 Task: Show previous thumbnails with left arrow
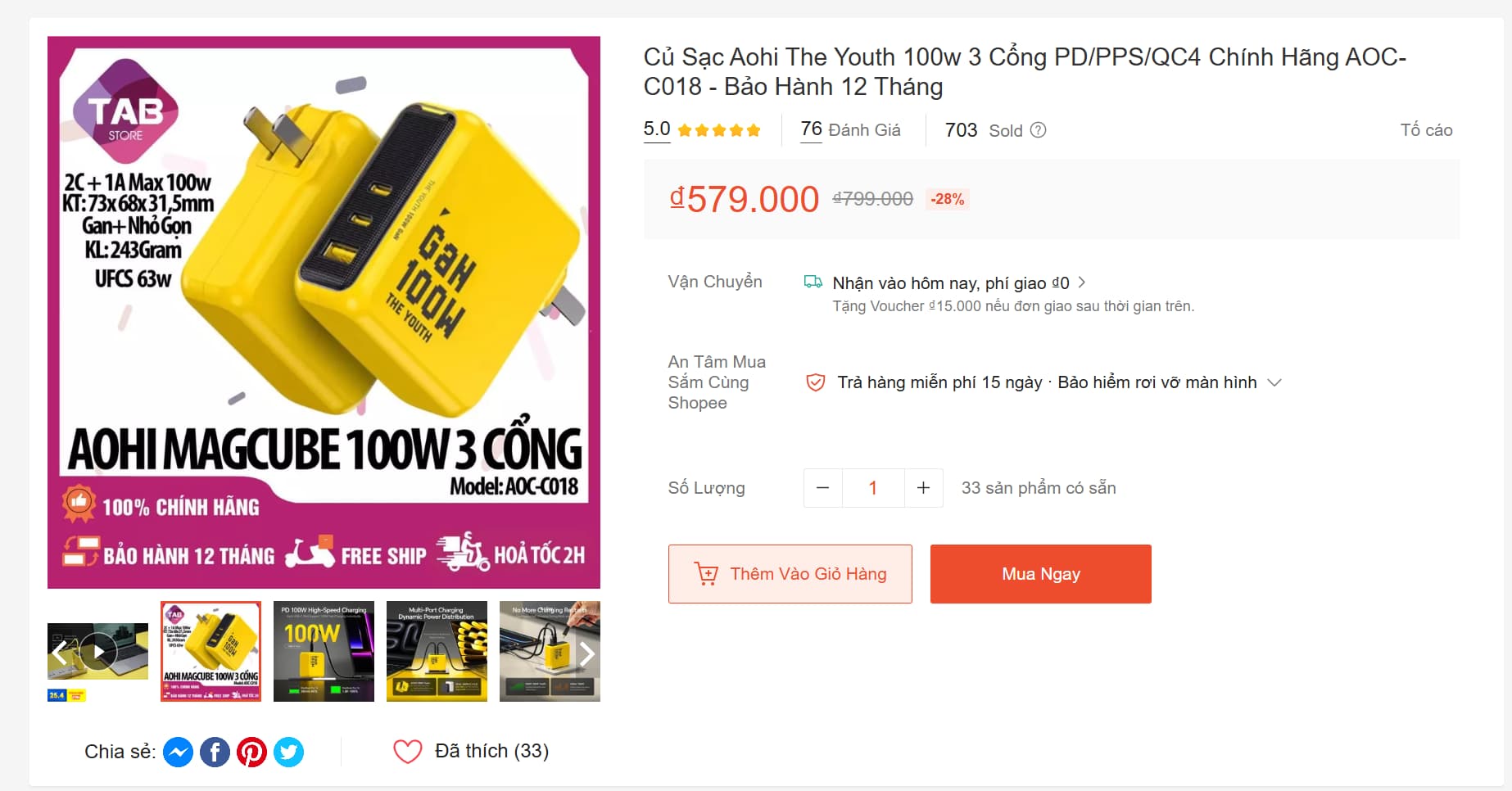click(x=60, y=653)
